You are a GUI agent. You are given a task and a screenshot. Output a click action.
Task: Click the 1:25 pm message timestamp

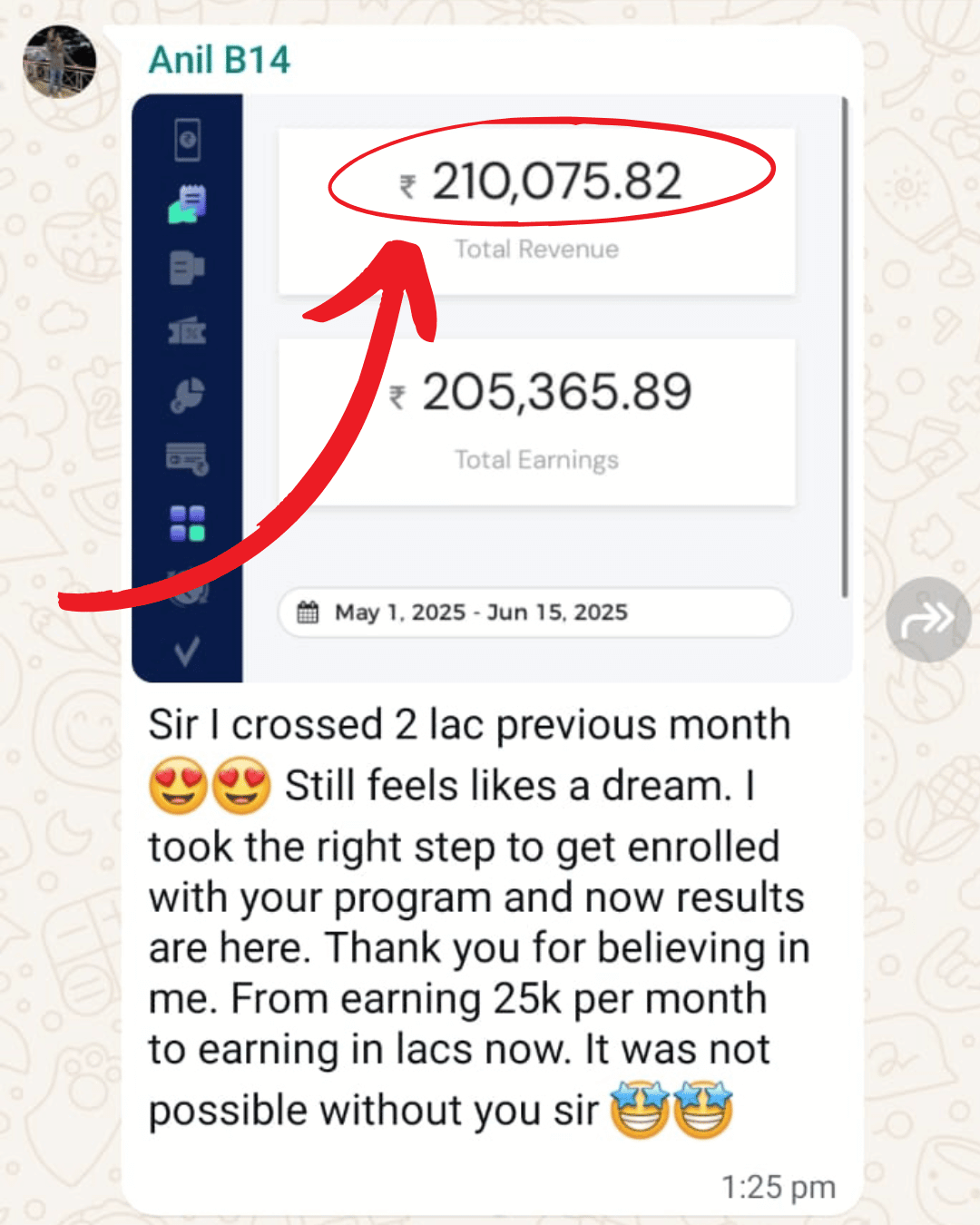779,1187
